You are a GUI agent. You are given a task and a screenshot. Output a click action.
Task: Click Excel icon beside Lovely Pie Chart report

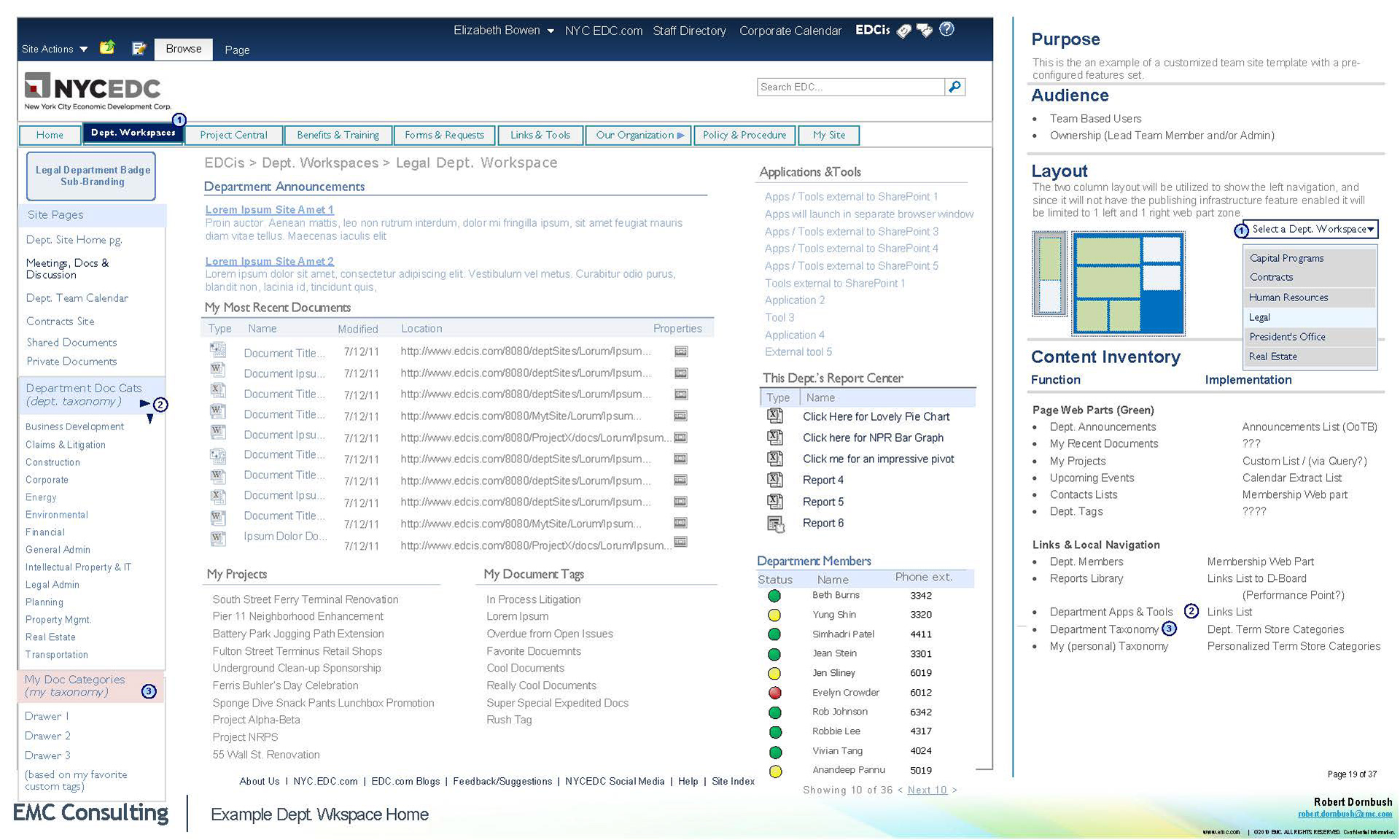775,416
